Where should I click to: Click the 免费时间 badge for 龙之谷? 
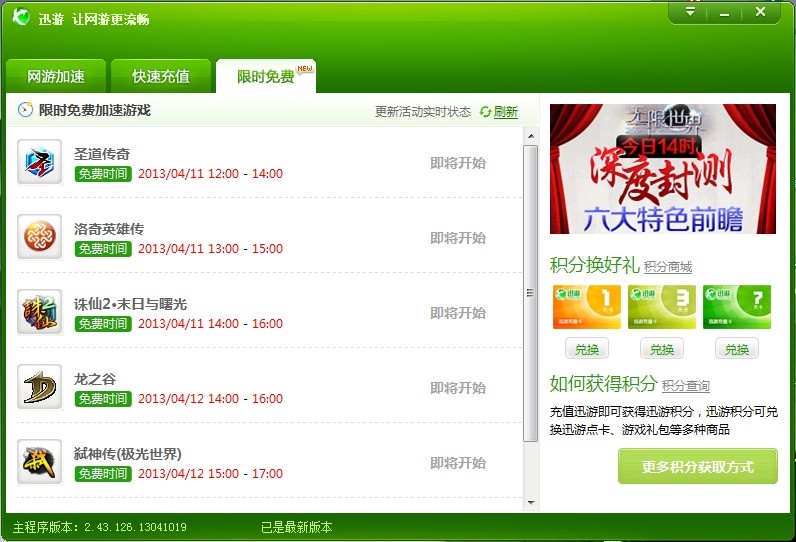(103, 399)
